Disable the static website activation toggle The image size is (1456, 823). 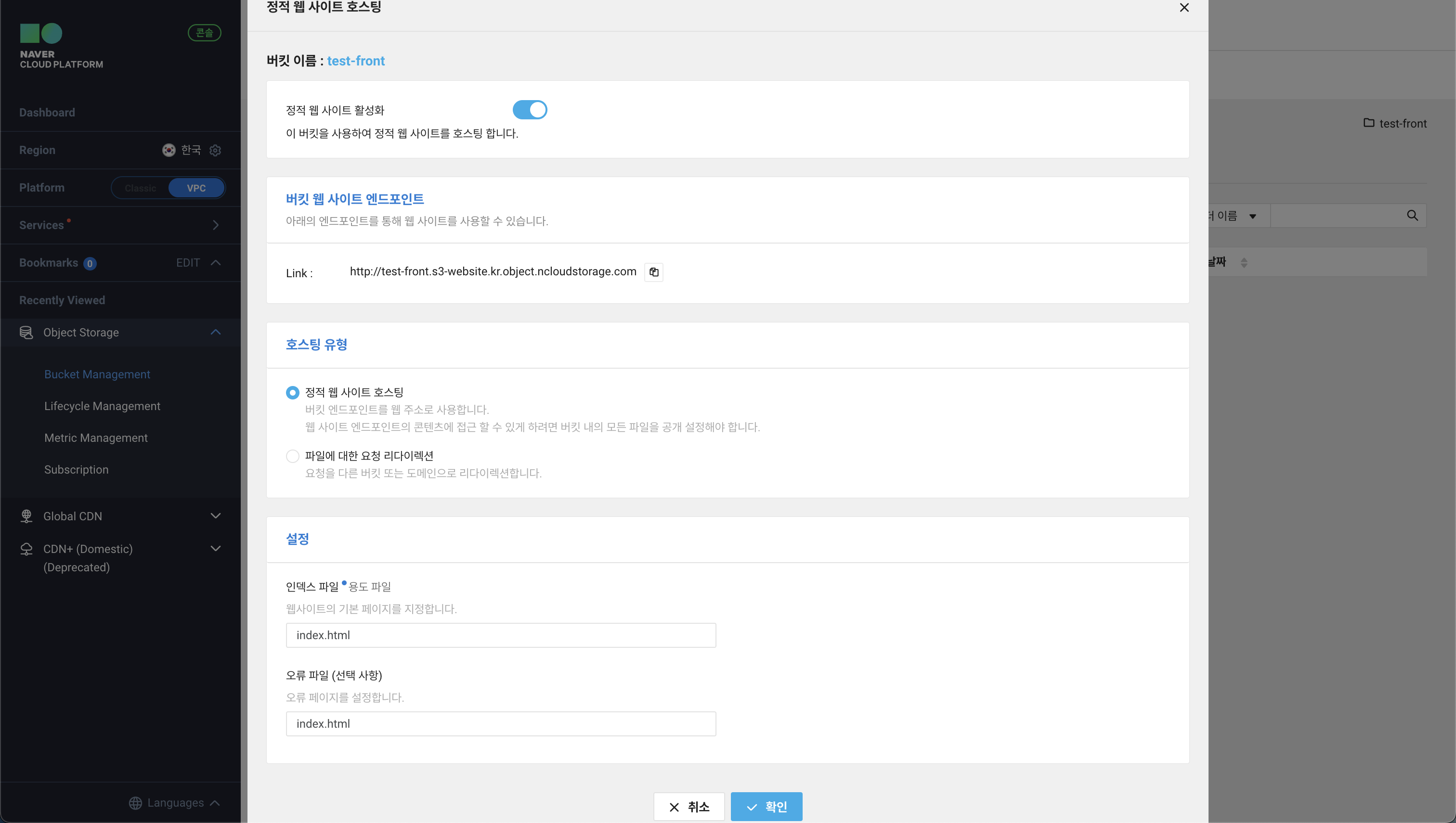[529, 110]
